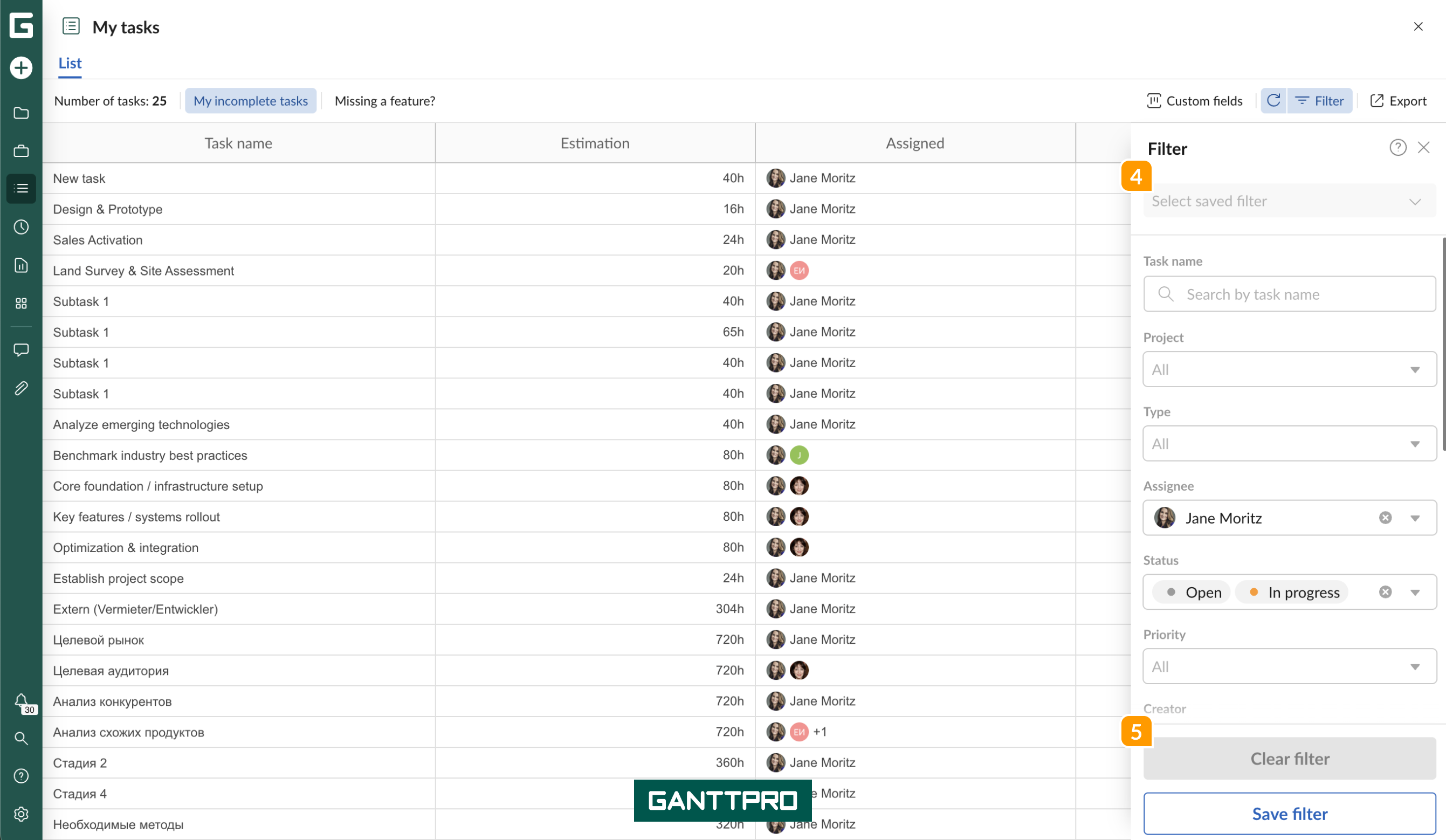The width and height of the screenshot is (1446, 840).
Task: Close the My tasks window
Action: (1419, 26)
